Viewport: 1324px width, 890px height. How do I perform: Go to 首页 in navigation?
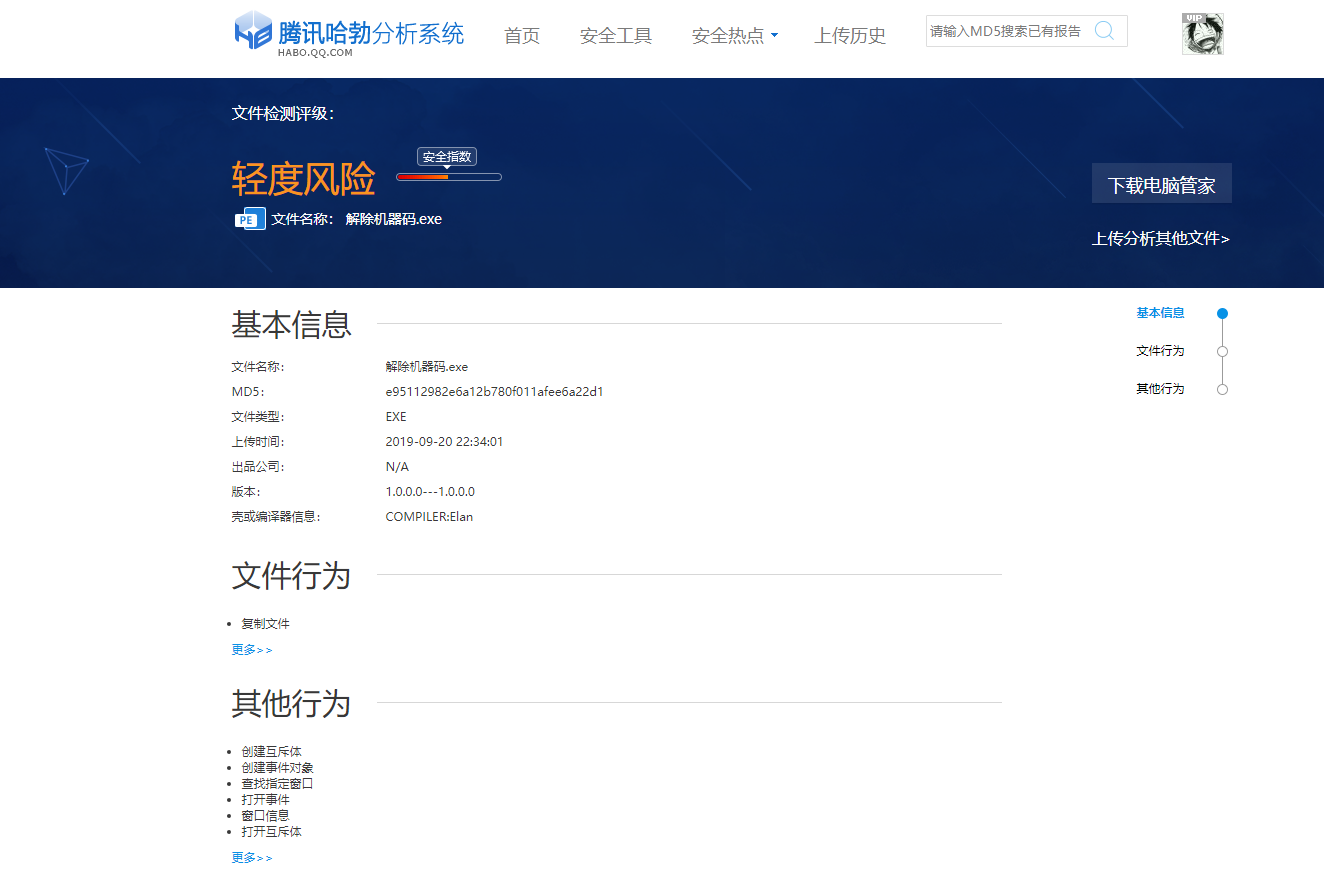[x=521, y=36]
